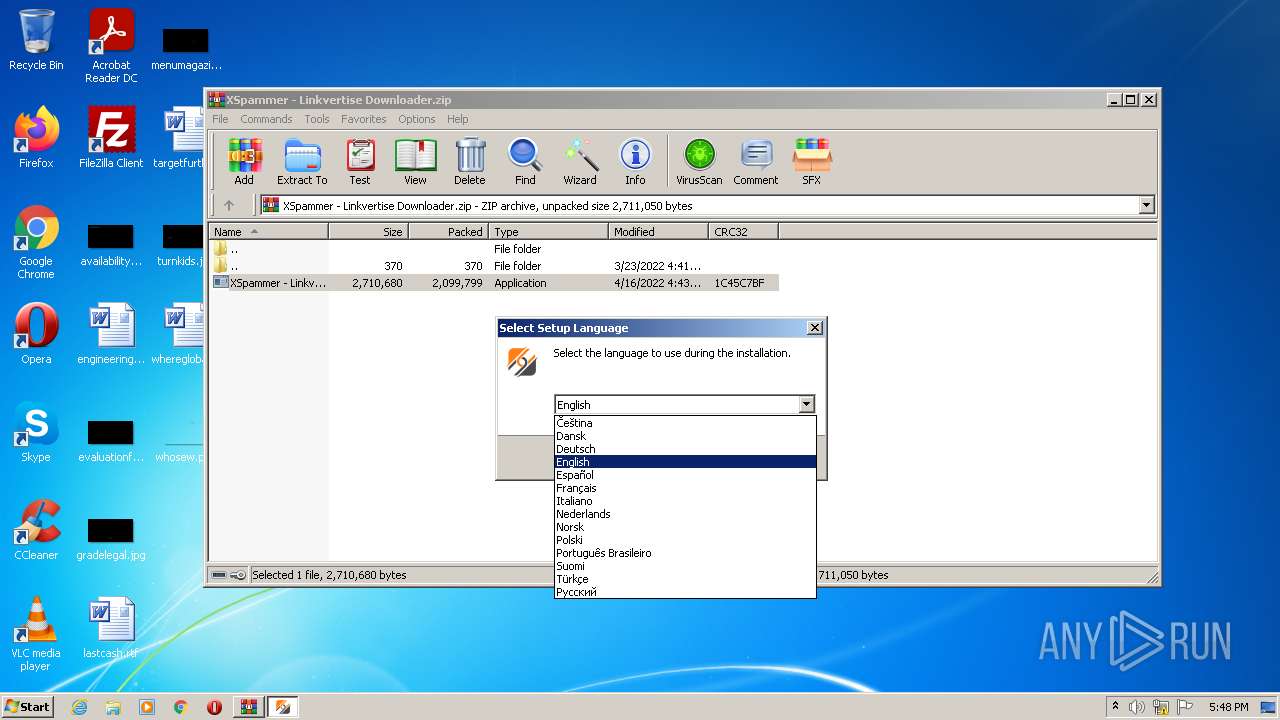Select Čeština from the language list

click(685, 423)
